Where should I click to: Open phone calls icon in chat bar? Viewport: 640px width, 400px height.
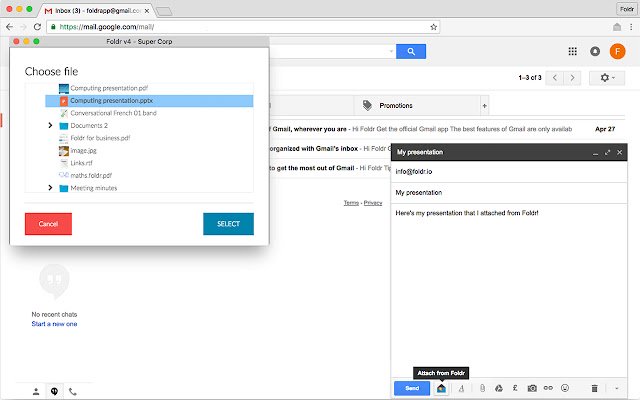click(x=73, y=391)
